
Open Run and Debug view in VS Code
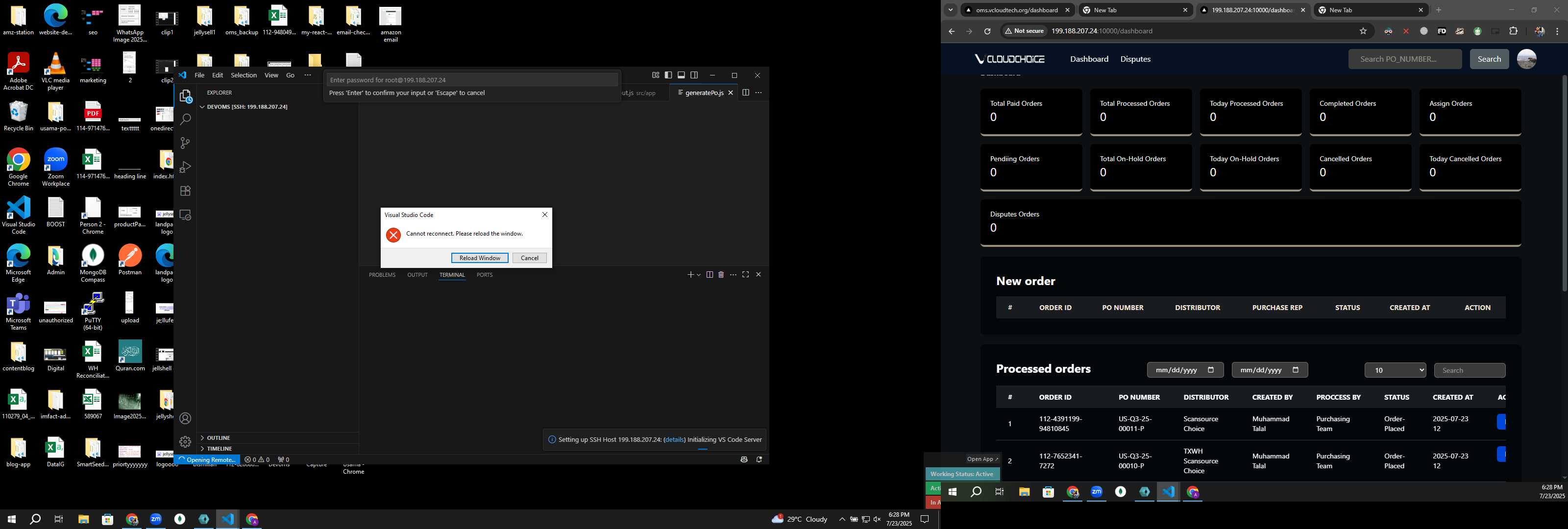click(186, 167)
